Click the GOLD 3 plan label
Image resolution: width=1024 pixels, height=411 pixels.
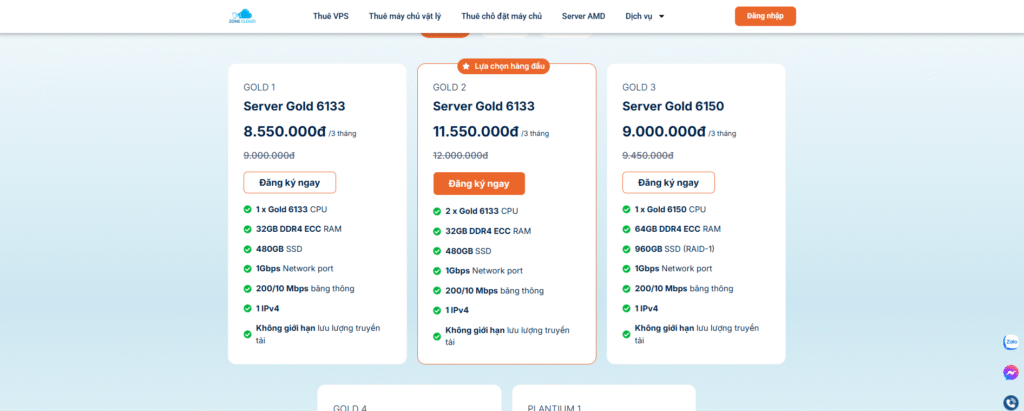(639, 87)
